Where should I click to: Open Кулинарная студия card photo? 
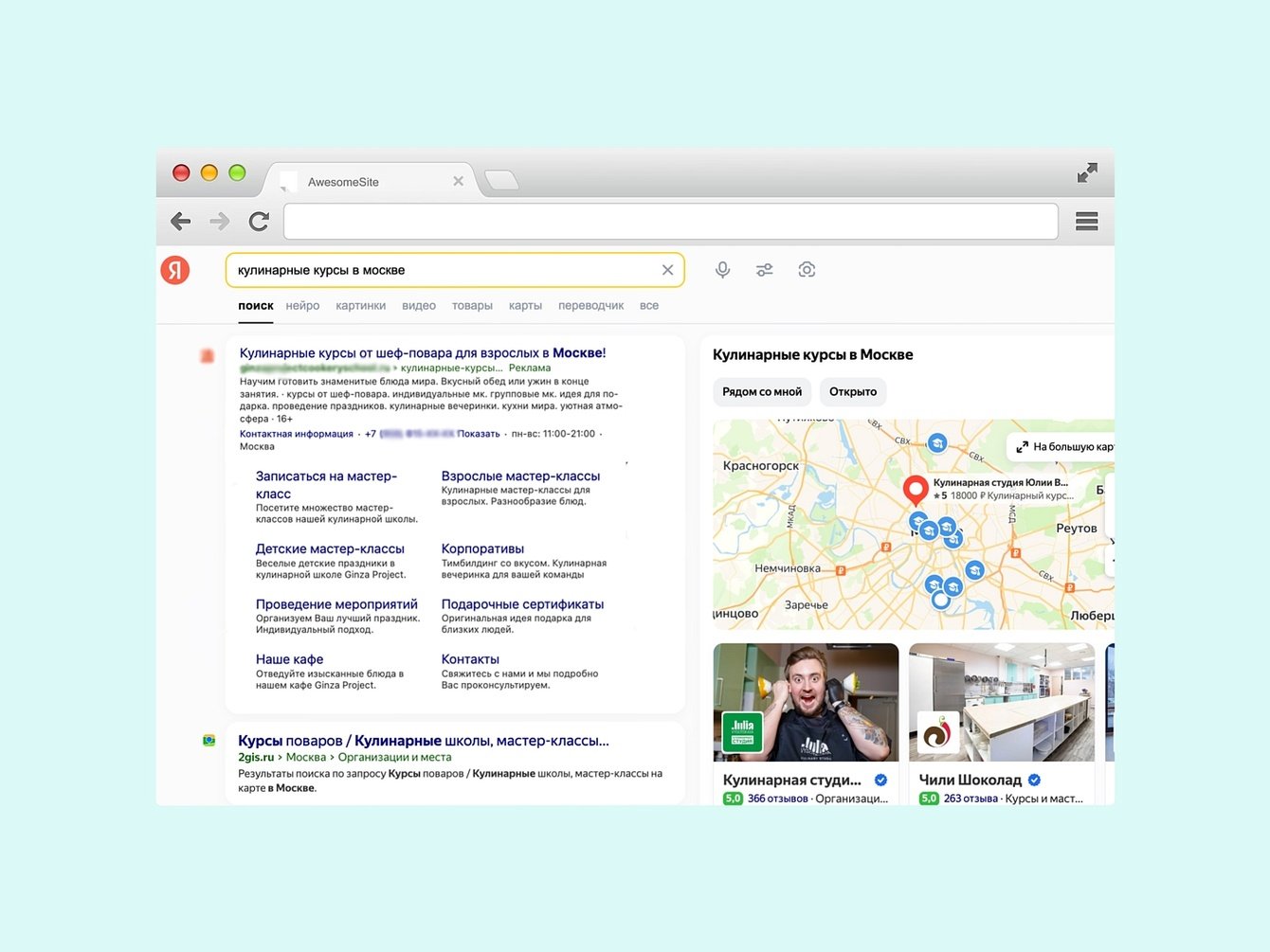click(806, 702)
